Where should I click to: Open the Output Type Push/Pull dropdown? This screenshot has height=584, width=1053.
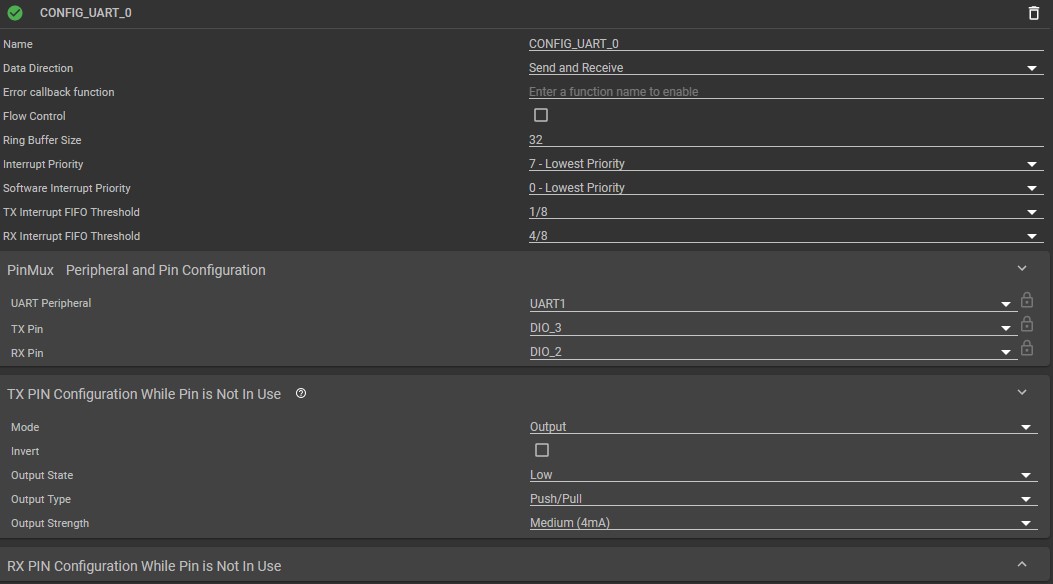click(x=782, y=499)
